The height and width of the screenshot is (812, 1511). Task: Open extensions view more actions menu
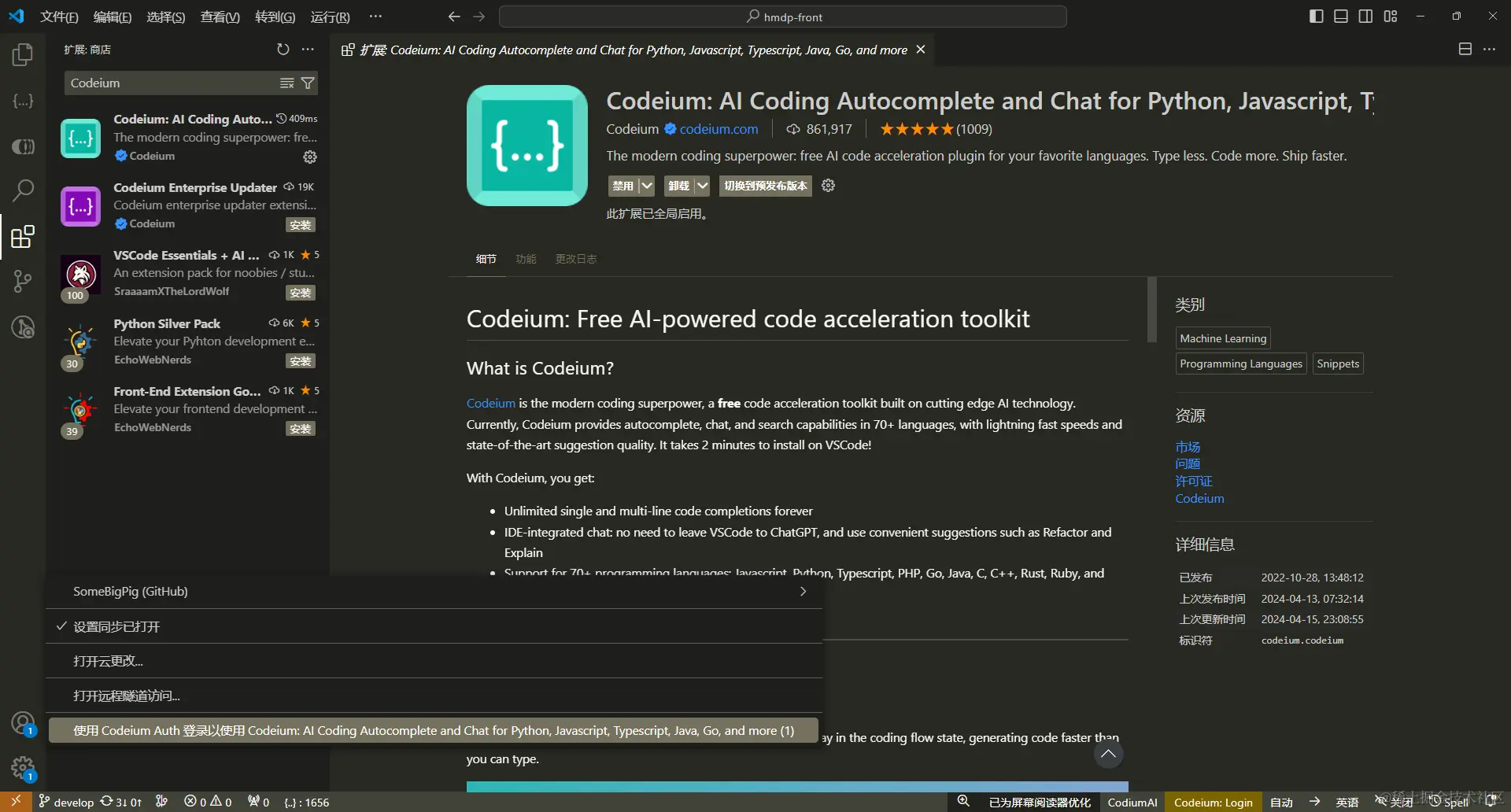pyautogui.click(x=308, y=50)
